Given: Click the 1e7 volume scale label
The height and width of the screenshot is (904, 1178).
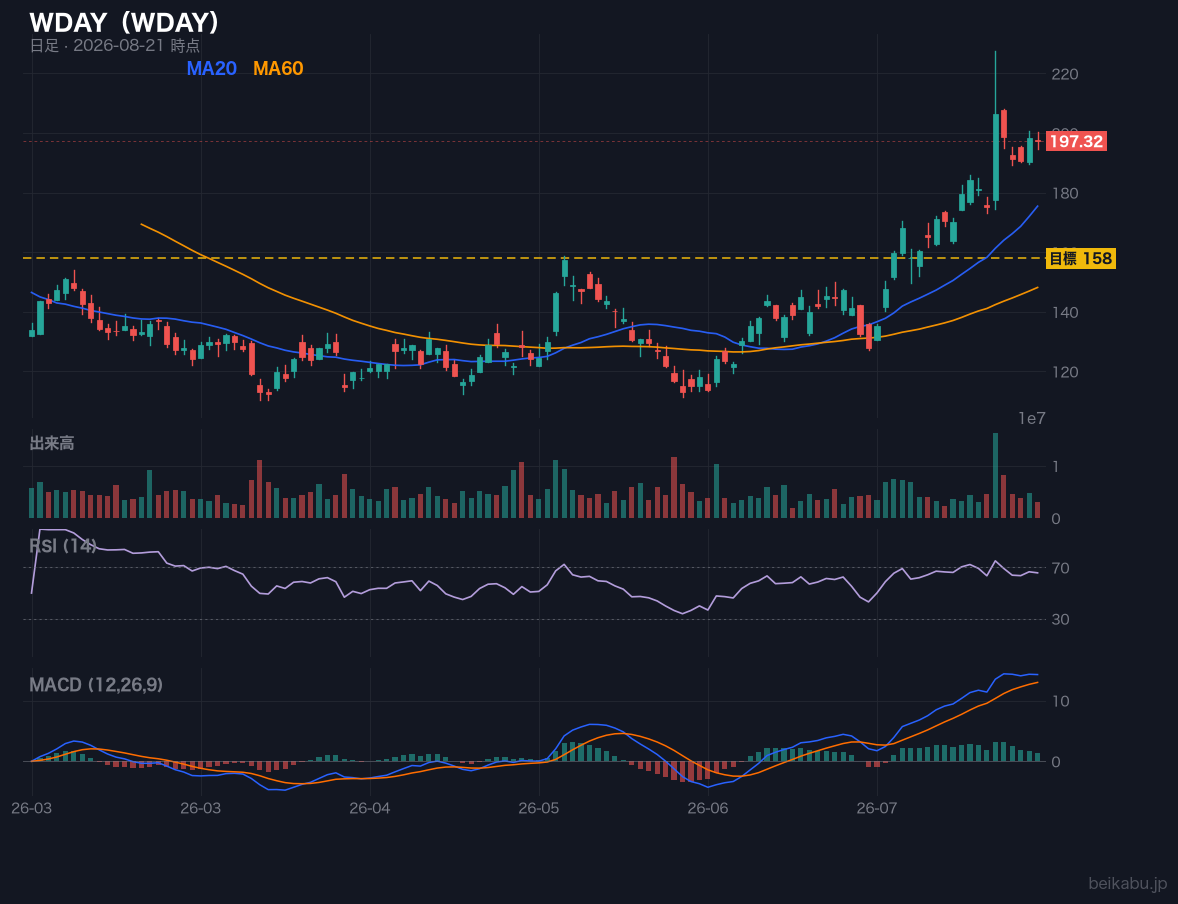Looking at the screenshot, I should tap(1032, 419).
